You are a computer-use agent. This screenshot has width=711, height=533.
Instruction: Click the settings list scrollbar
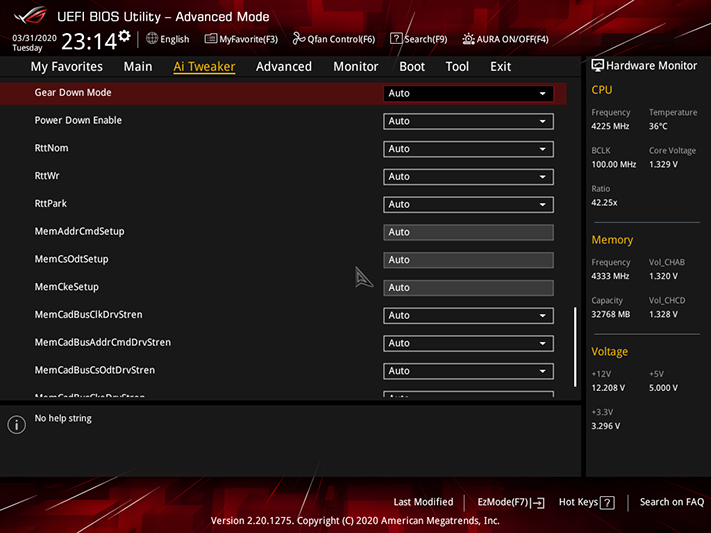coord(575,347)
